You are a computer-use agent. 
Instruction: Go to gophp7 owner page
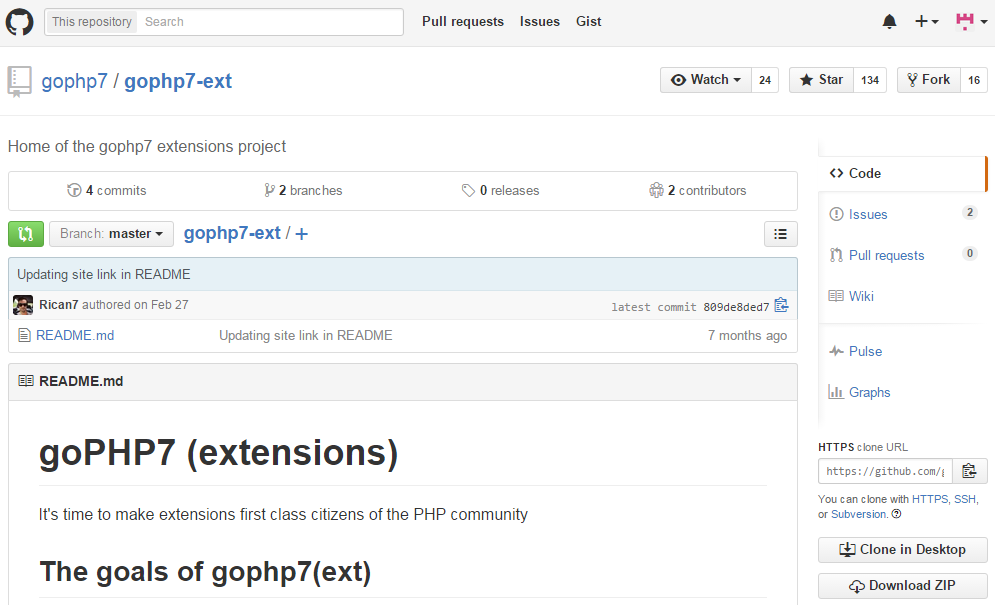[x=74, y=81]
